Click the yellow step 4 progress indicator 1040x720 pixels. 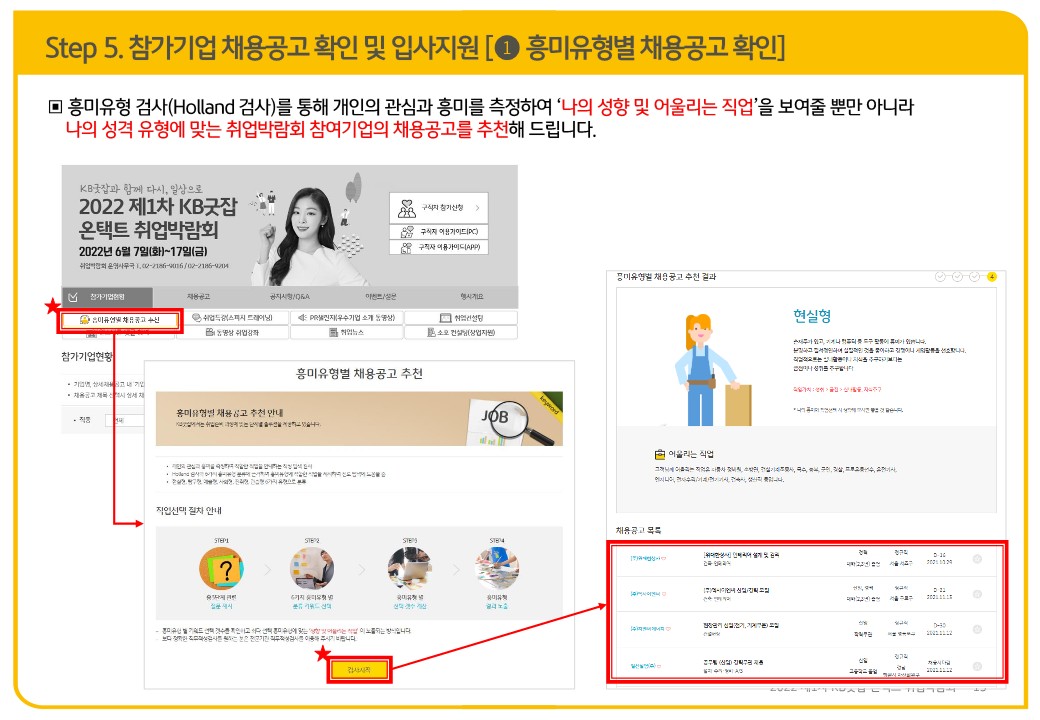tap(991, 277)
